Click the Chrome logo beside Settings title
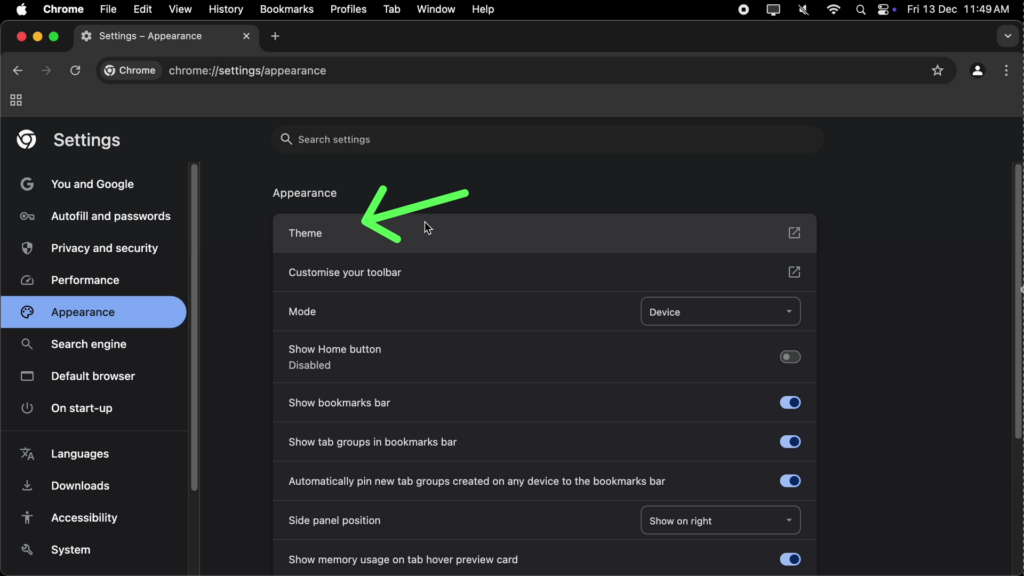Screen dimensions: 1024x576 point(26,139)
